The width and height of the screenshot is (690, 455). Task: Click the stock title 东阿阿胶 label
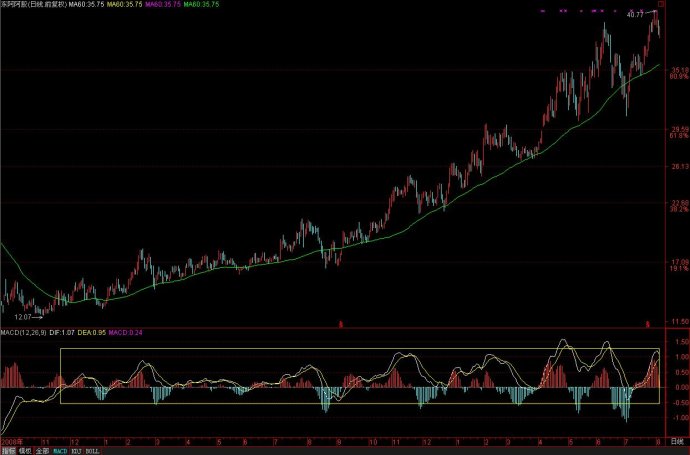click(14, 5)
